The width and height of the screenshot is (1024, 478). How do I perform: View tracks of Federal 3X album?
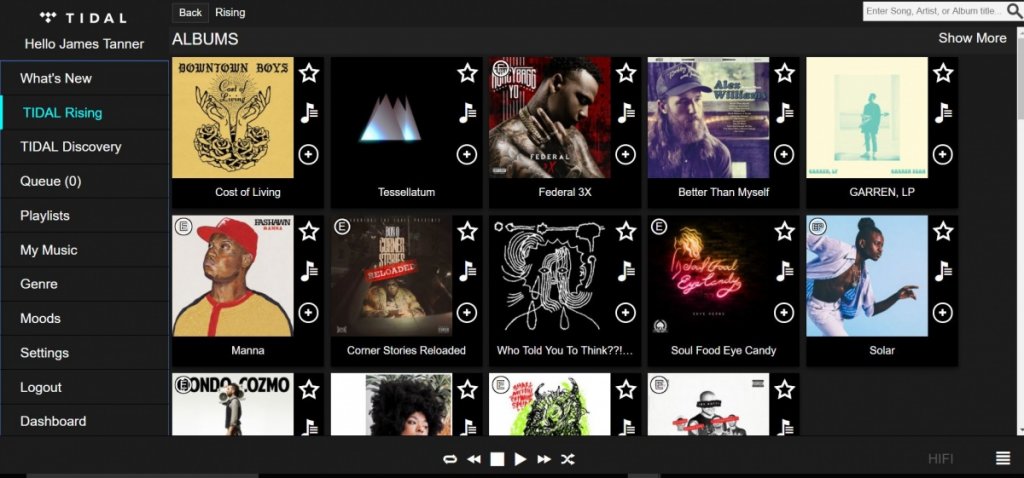tap(626, 113)
